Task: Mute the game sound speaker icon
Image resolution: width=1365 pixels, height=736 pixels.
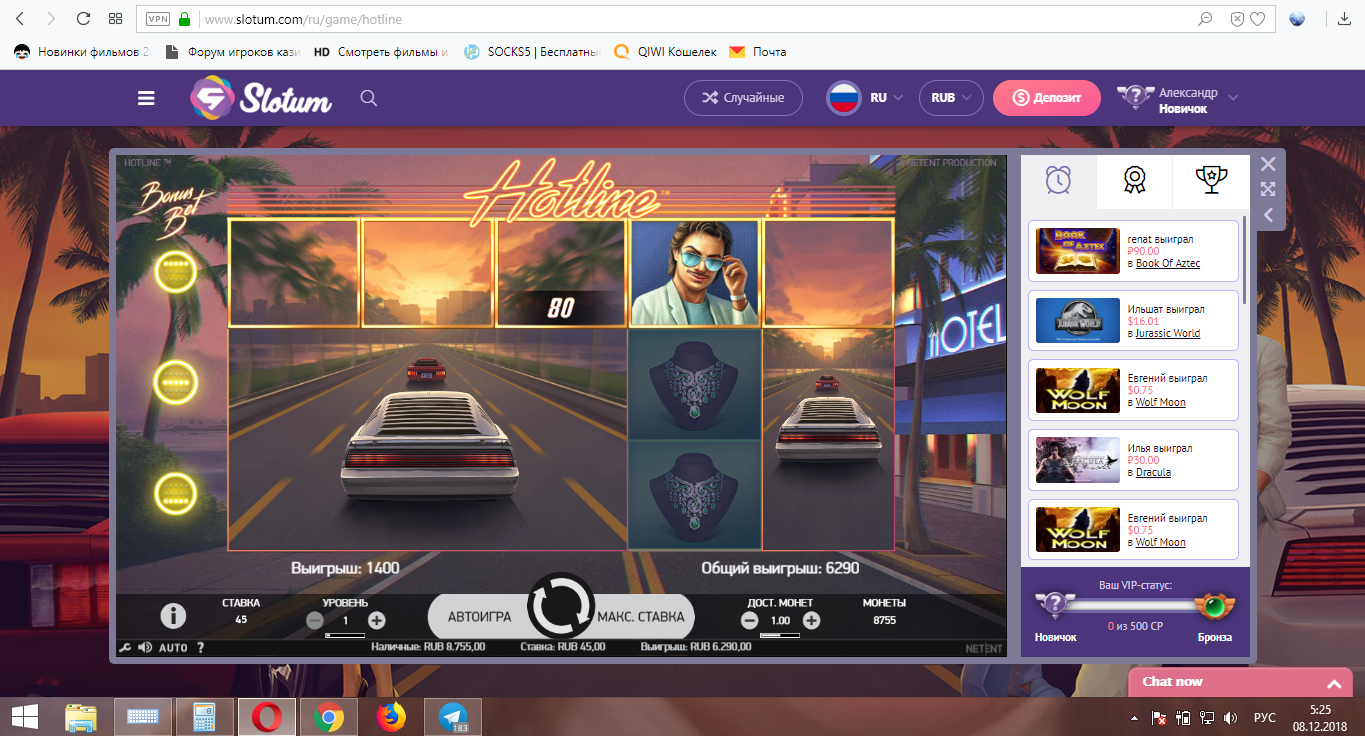Action: click(145, 648)
